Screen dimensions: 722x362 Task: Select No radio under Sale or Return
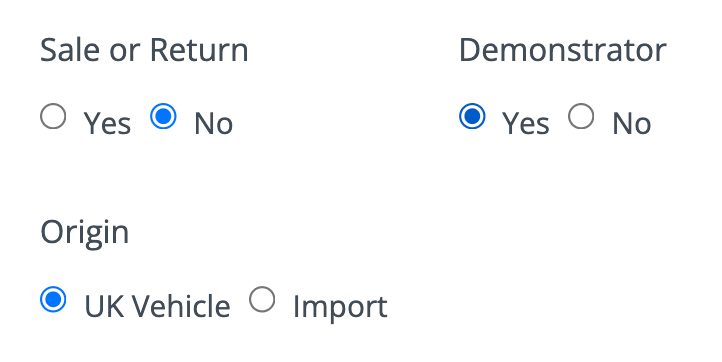[x=163, y=116]
